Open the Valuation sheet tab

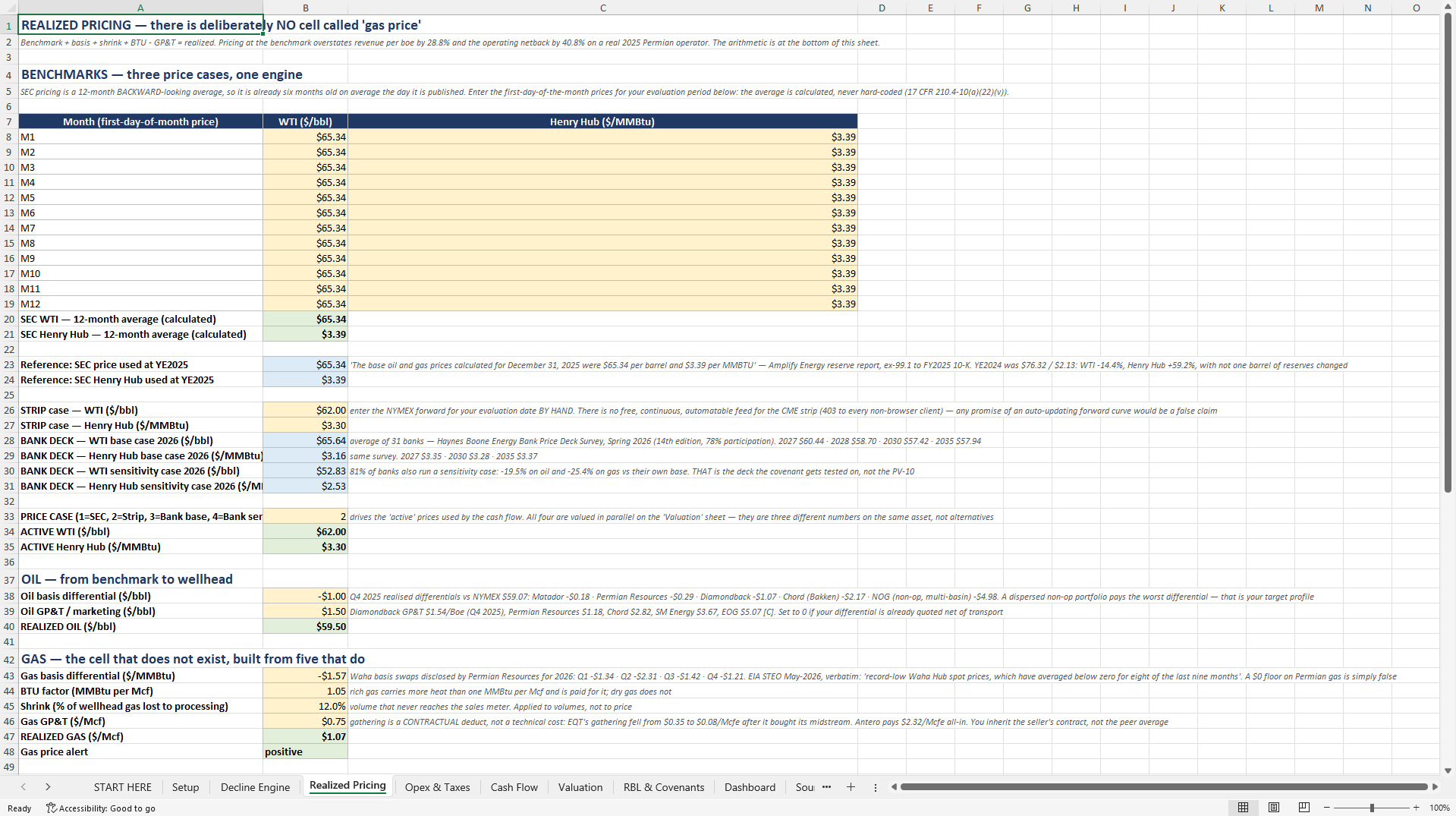(580, 787)
